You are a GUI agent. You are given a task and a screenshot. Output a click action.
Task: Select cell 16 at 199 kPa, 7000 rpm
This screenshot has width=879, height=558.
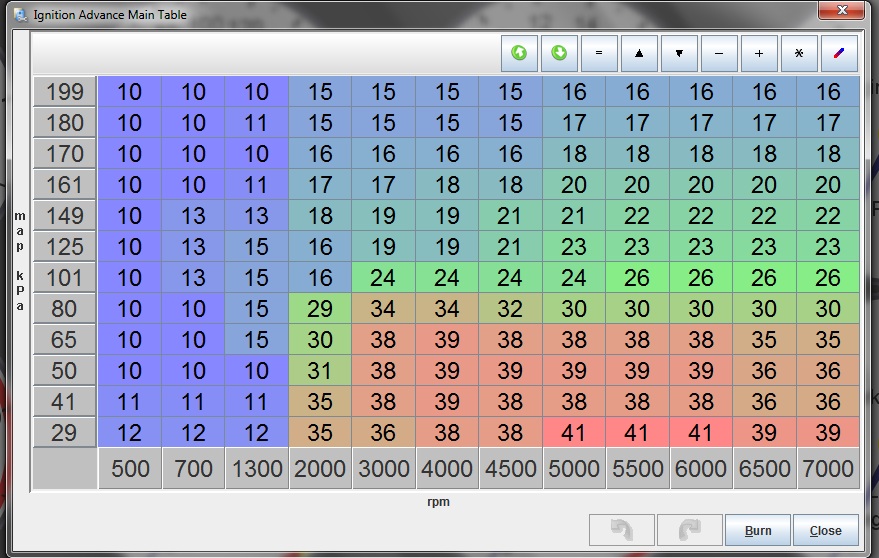coord(828,92)
